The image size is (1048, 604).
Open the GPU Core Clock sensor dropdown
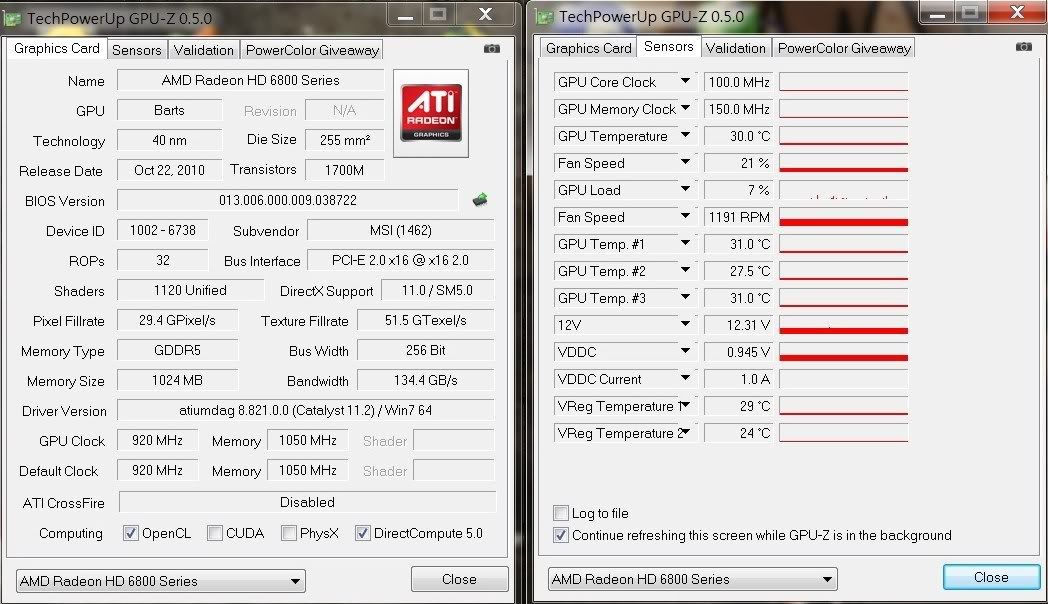[685, 82]
